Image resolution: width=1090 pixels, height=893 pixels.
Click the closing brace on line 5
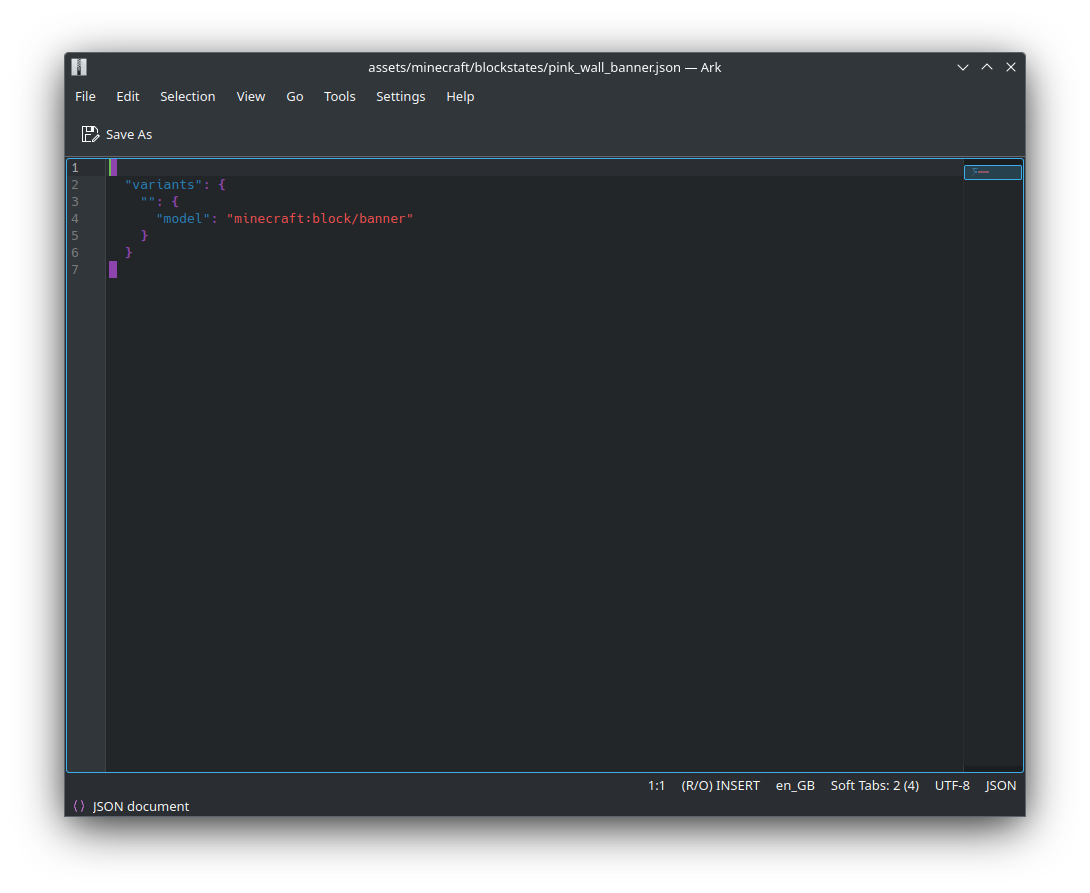coord(145,236)
